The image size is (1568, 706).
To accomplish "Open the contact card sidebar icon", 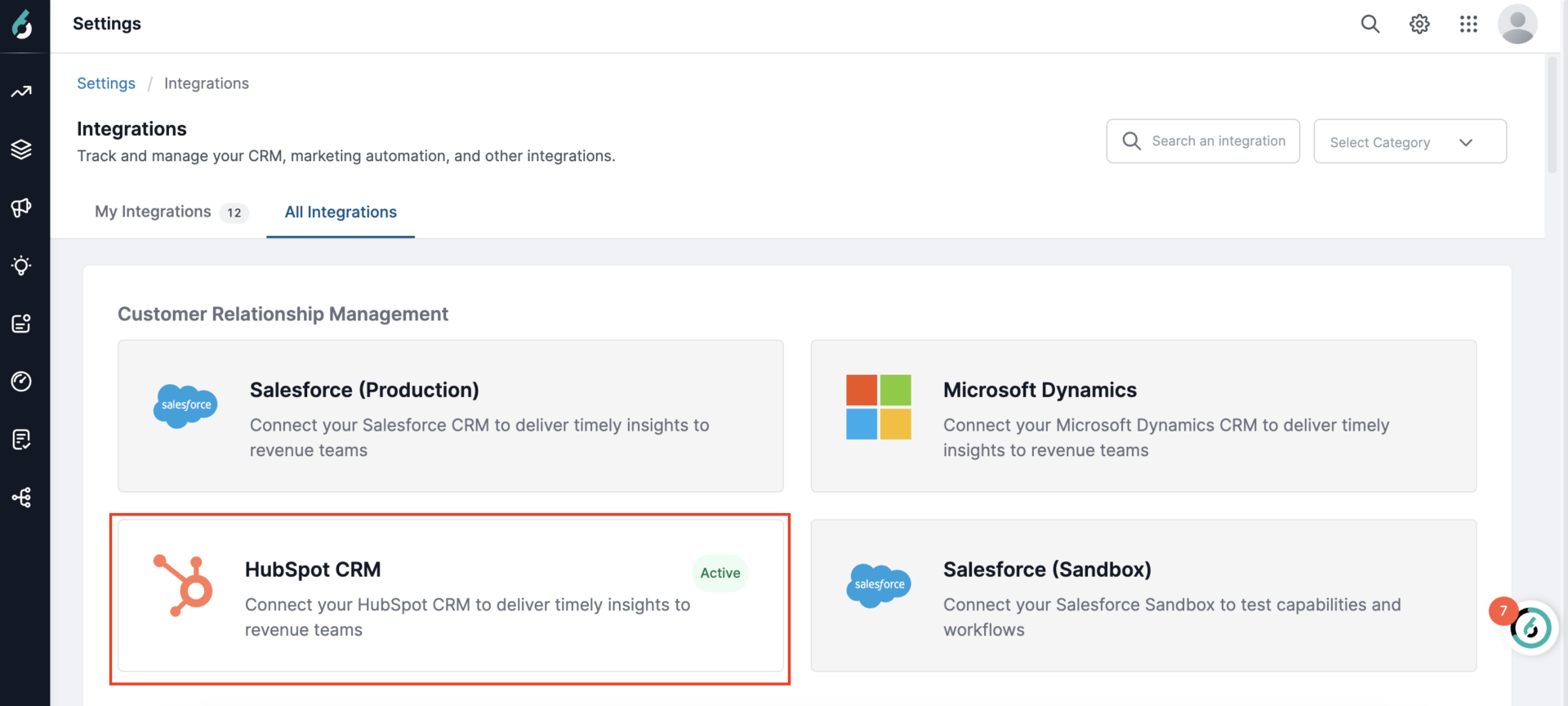I will coord(21,324).
